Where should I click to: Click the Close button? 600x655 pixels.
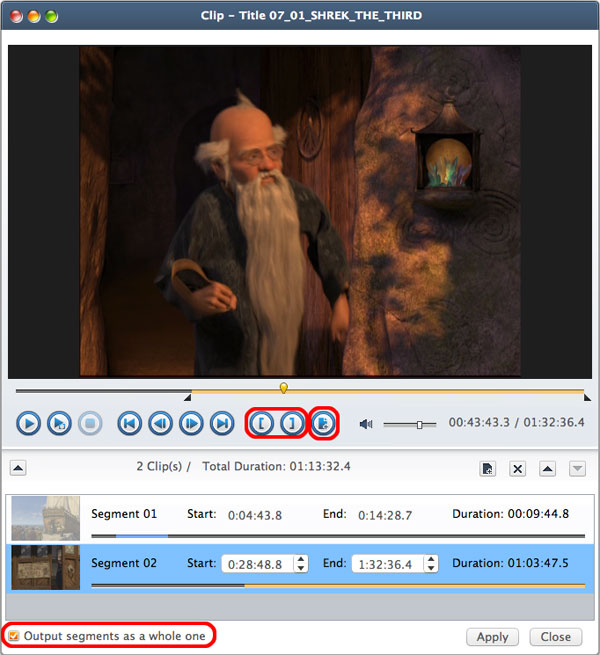pos(556,637)
